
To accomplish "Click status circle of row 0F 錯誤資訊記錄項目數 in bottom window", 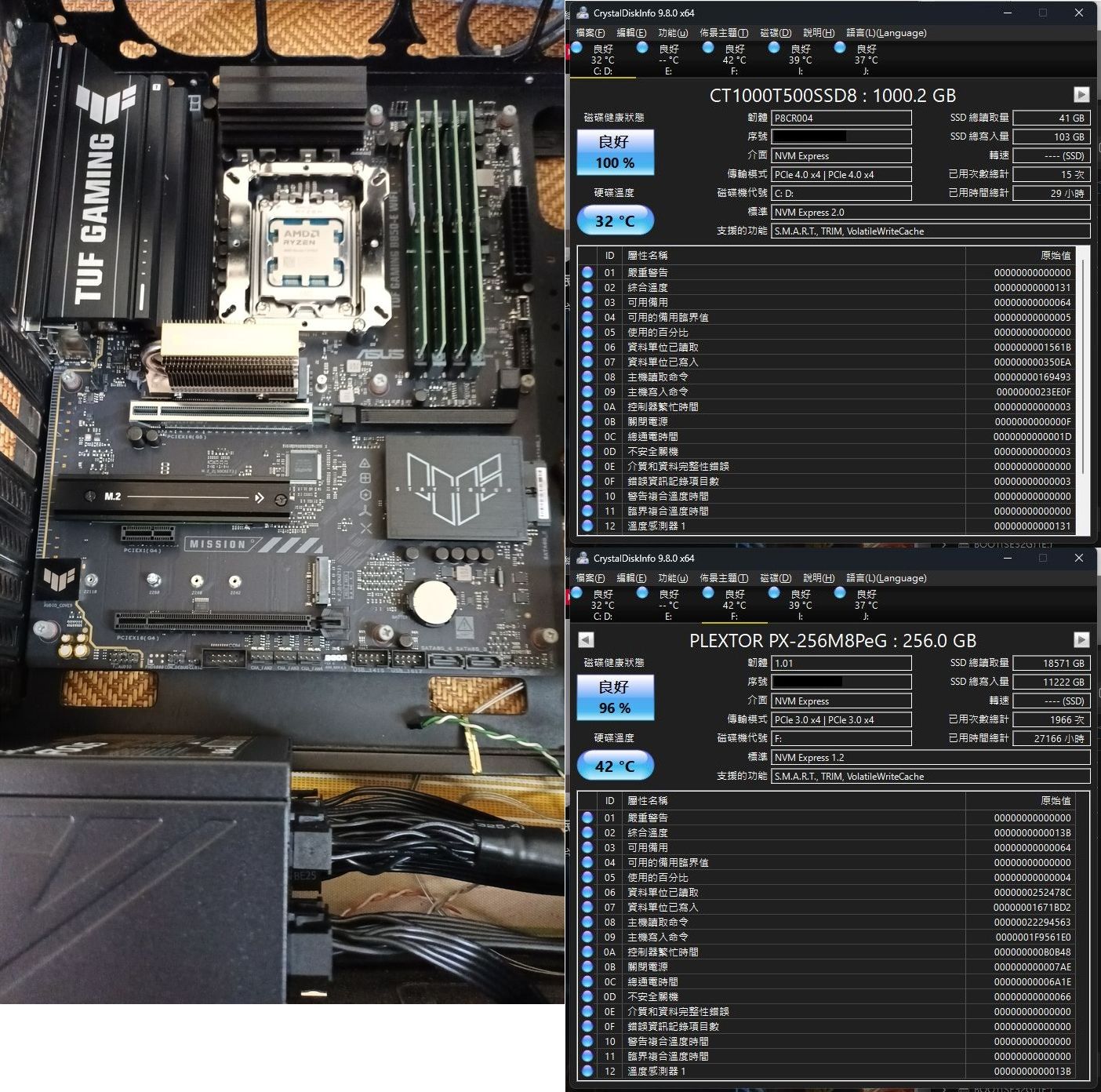I will tap(587, 1026).
